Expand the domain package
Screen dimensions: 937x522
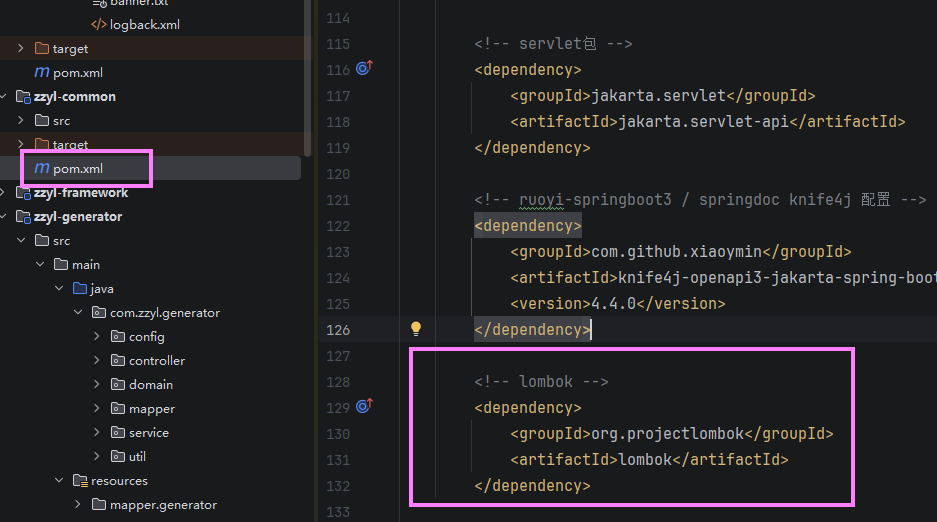tap(97, 384)
